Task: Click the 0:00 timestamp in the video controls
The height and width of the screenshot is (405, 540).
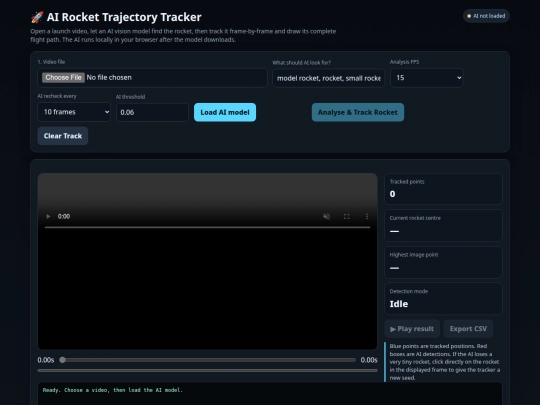Action: (64, 216)
